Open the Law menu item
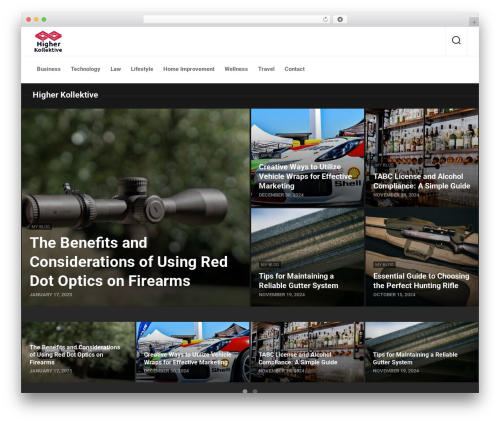This screenshot has width=500, height=423. tap(116, 69)
